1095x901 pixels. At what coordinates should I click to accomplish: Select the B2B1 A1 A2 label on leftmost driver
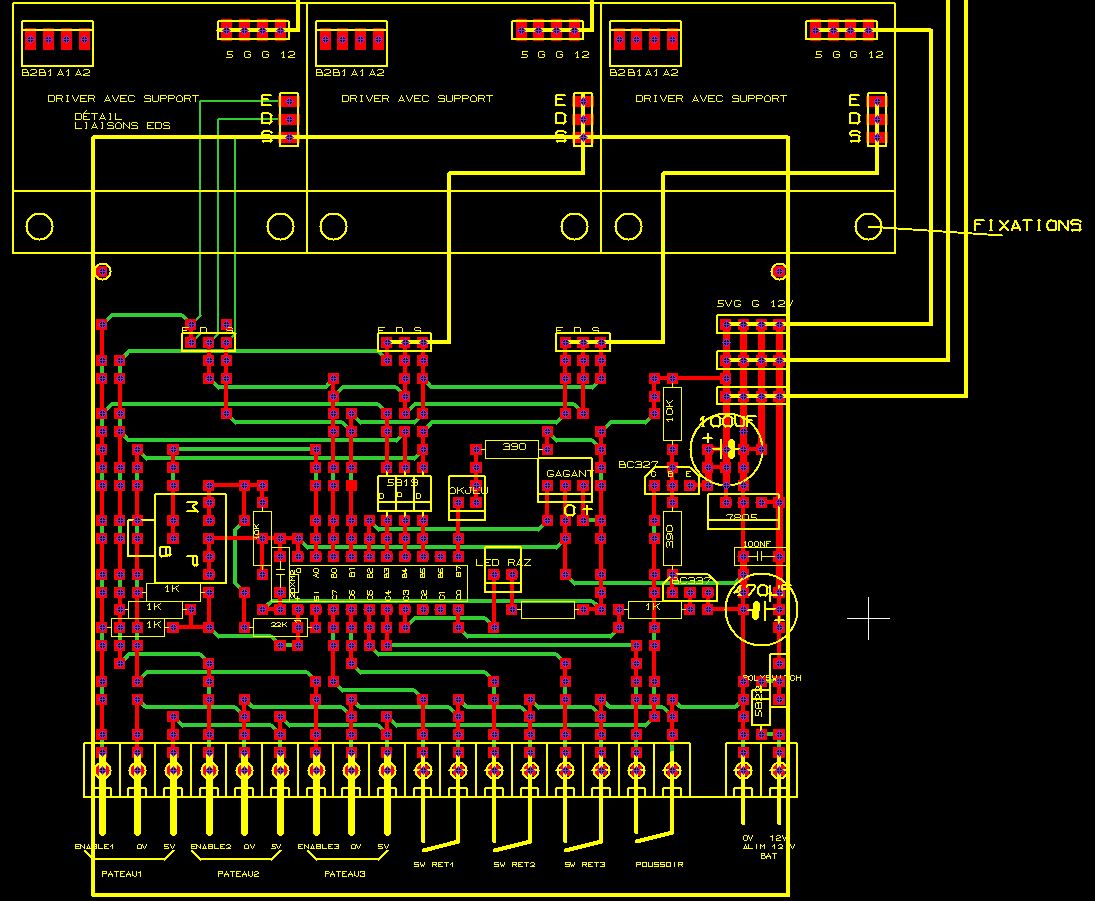click(x=56, y=72)
